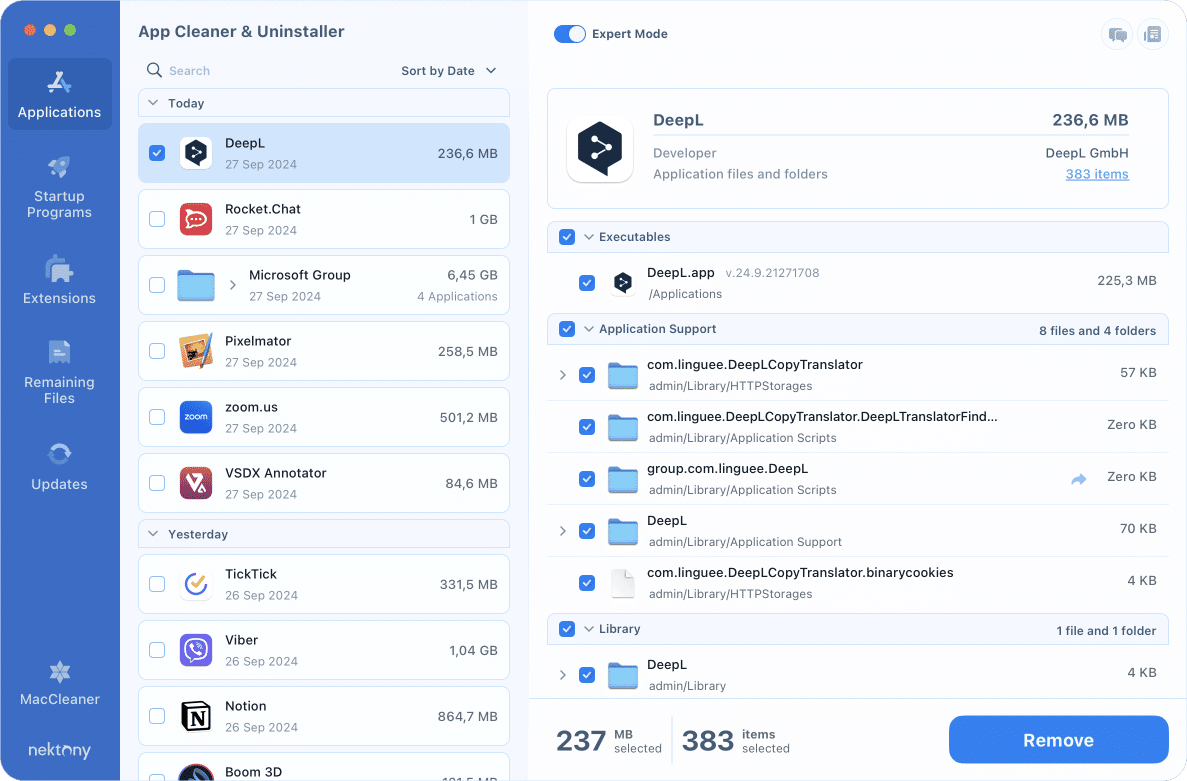Image resolution: width=1187 pixels, height=781 pixels.
Task: Click the zoom.us app icon
Action: coord(196,417)
